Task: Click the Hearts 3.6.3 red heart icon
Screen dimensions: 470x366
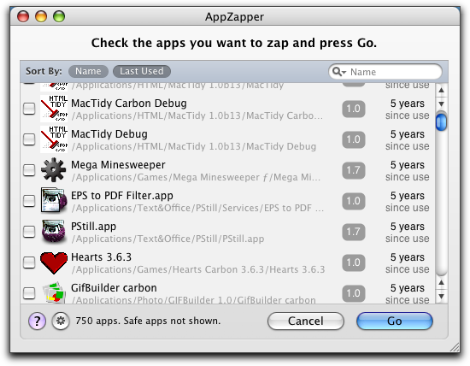Action: point(54,262)
